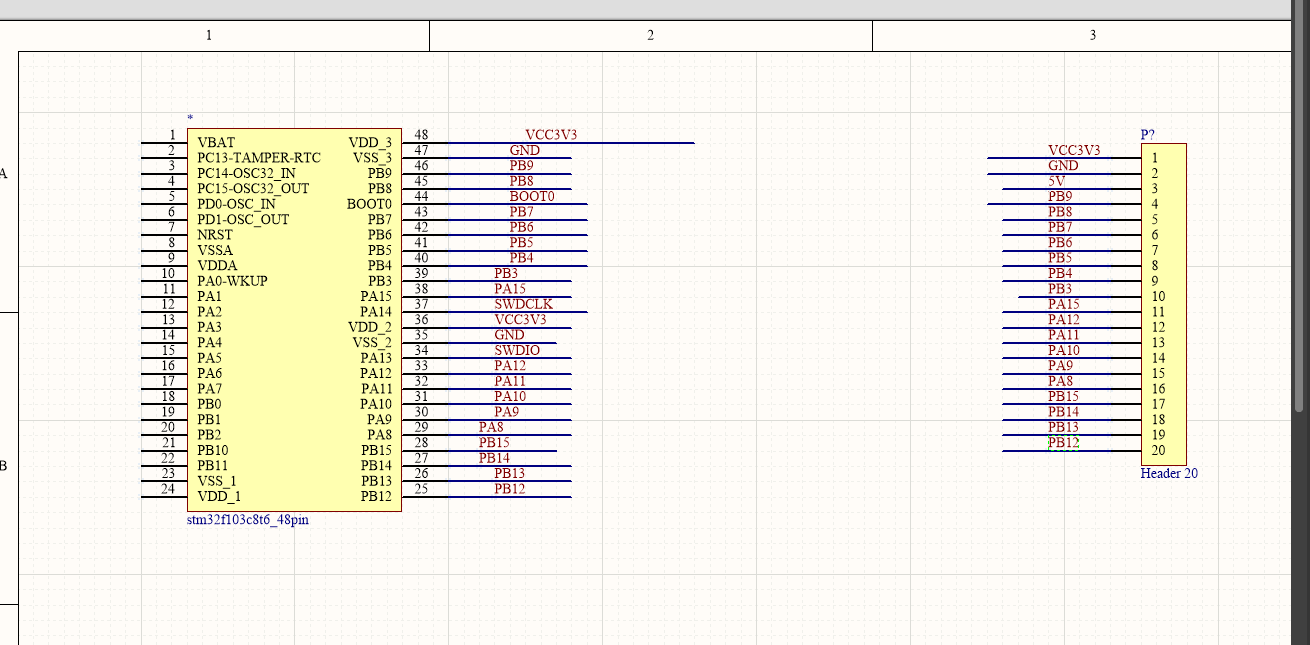Click the PB0 pin name on the STM32

[x=209, y=404]
